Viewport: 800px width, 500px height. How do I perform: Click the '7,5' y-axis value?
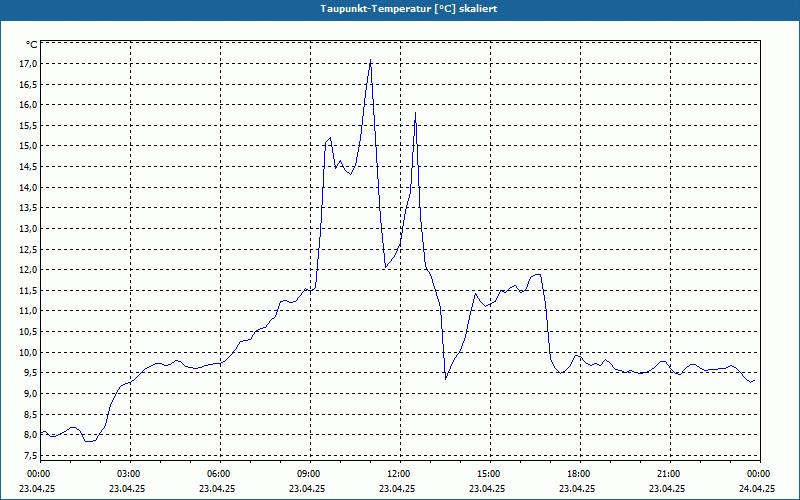[31, 455]
